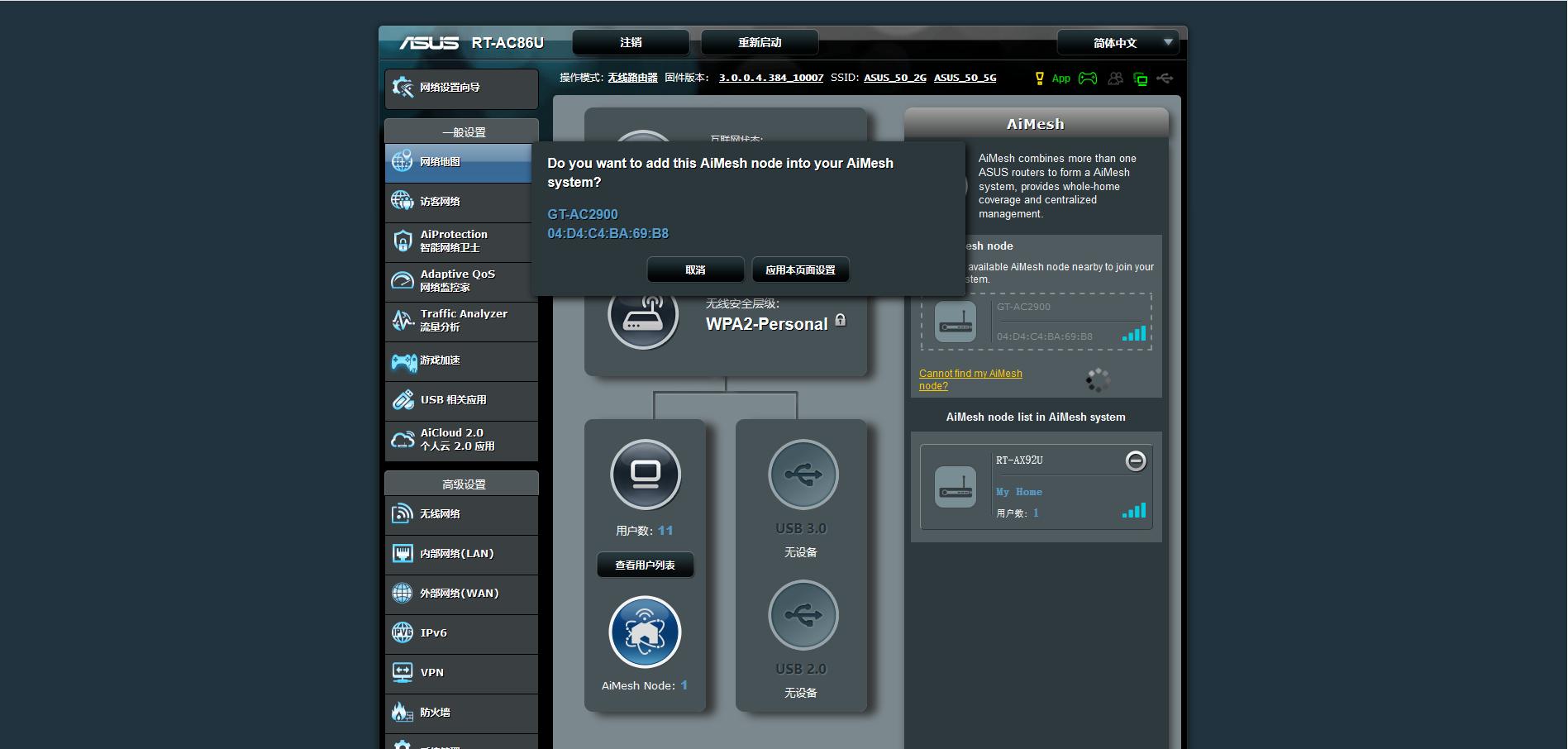Click the AiMesh Node circular icon
Screen dimensions: 1568x749
click(645, 632)
